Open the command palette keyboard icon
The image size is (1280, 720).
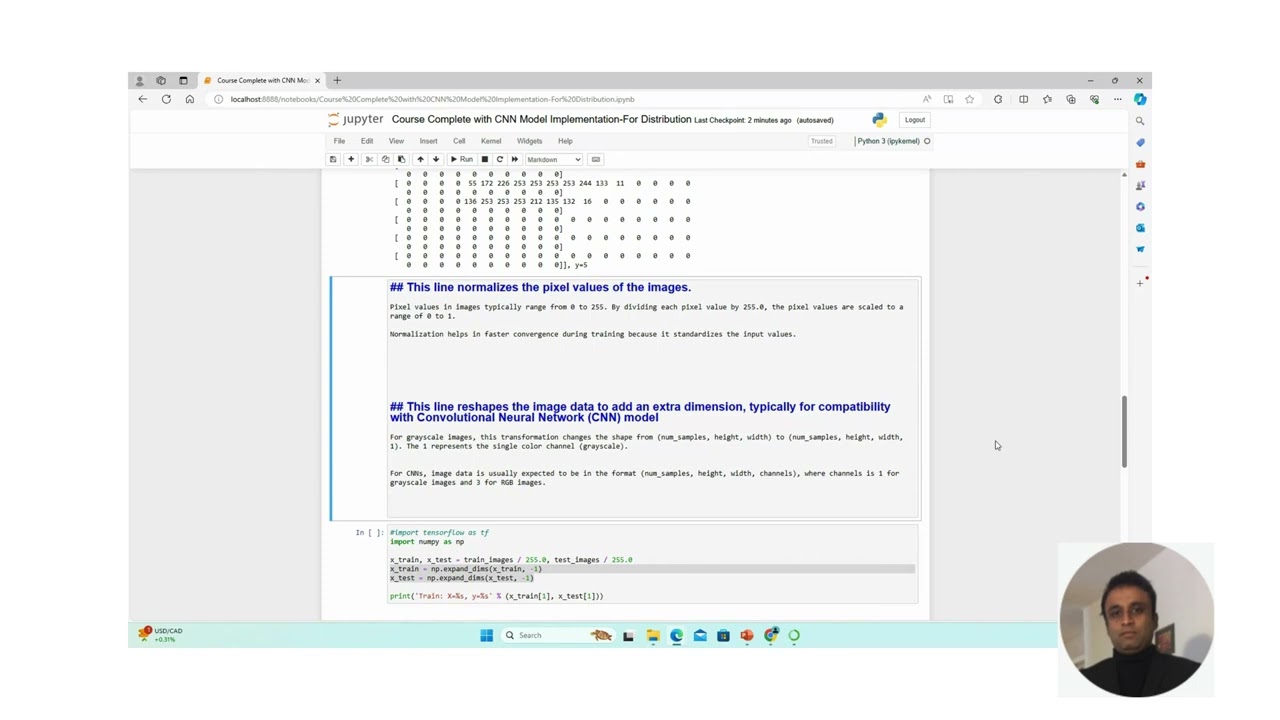(x=596, y=159)
